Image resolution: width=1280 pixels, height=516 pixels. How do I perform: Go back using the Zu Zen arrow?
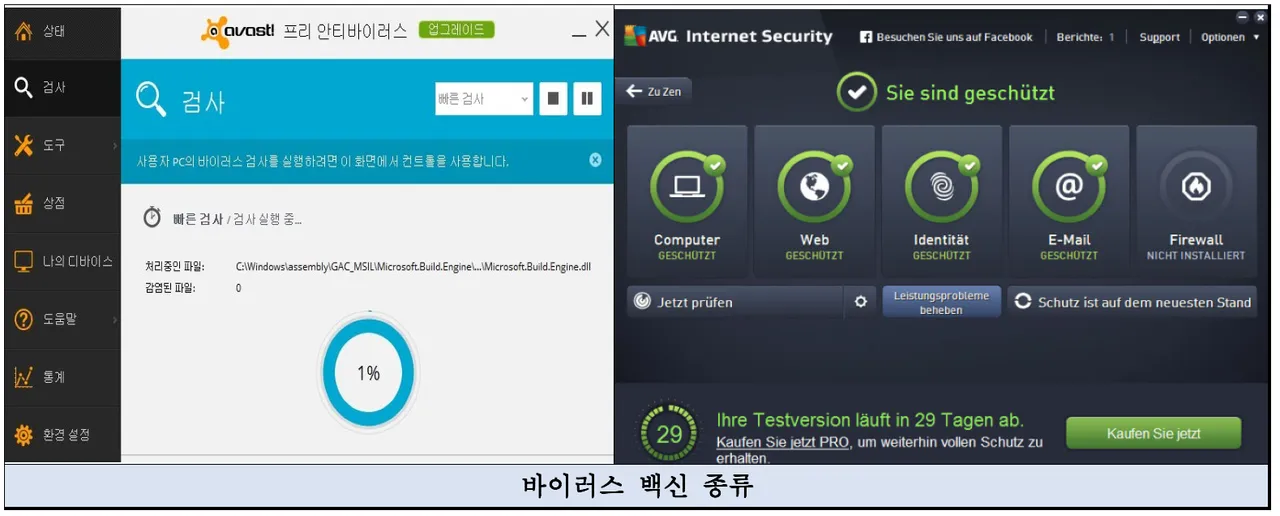(x=653, y=91)
